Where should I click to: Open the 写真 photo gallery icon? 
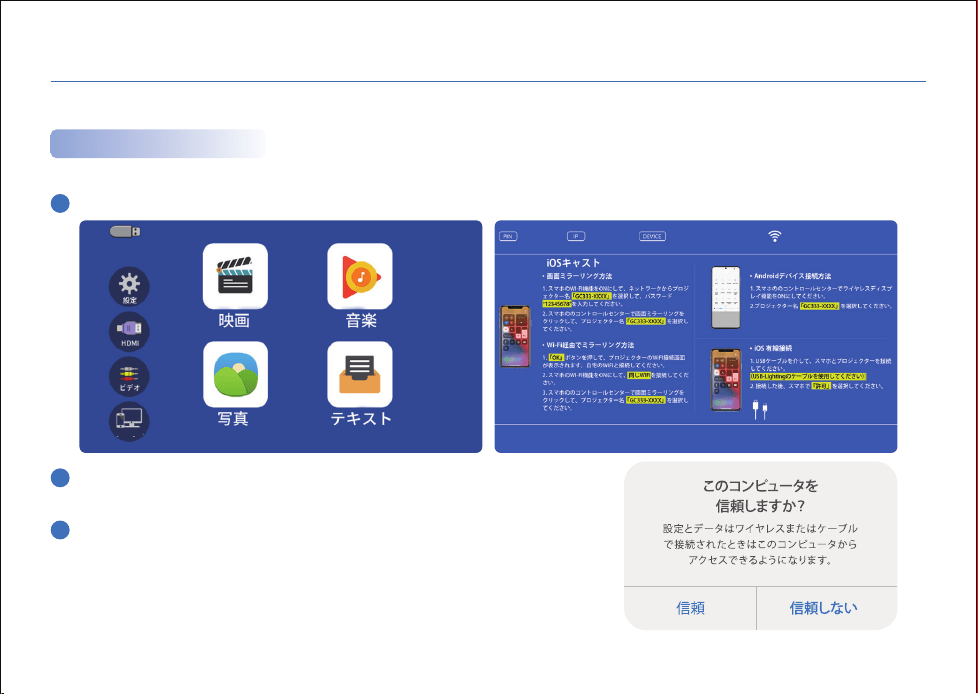(235, 374)
